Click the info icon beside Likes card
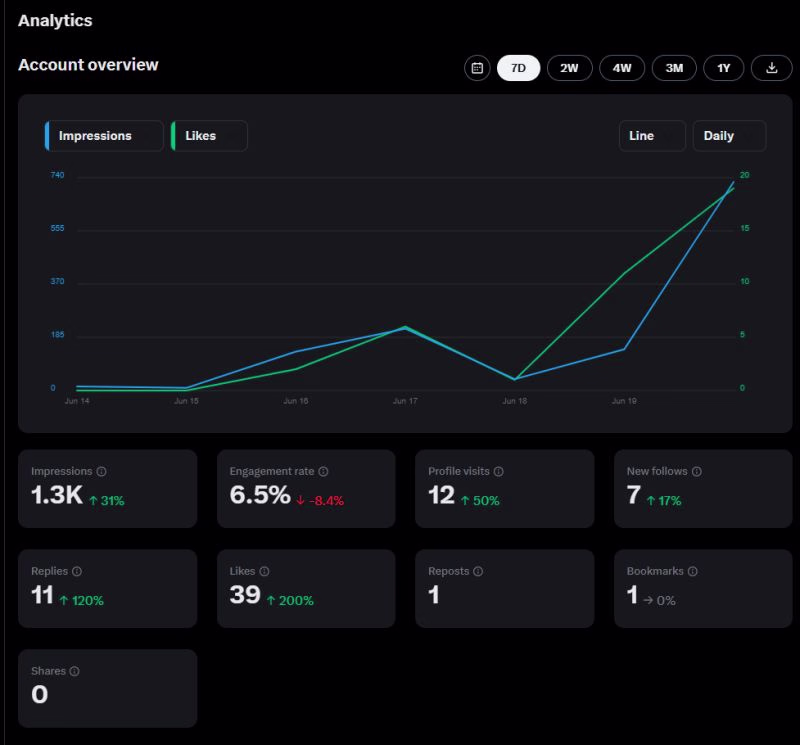The image size is (800, 745). 264,572
